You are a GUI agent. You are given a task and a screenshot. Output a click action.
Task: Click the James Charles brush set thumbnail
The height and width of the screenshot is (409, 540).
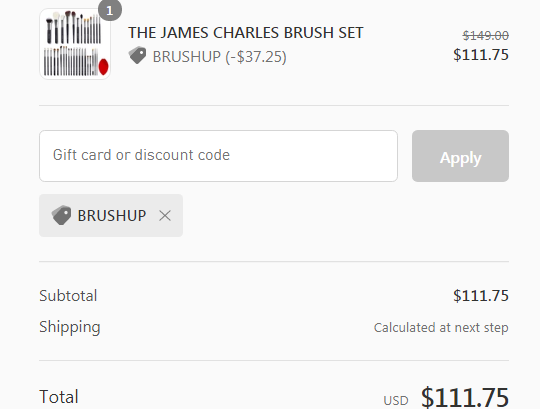[x=75, y=44]
